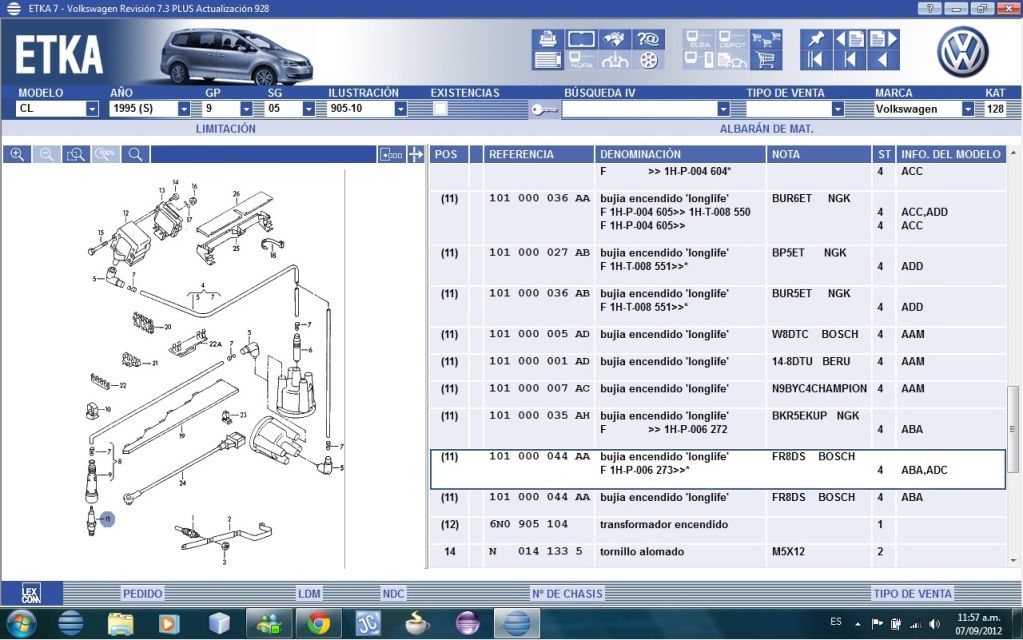The image size is (1023, 640).
Task: Click the key icon next to Búsqueda IV
Action: point(544,110)
